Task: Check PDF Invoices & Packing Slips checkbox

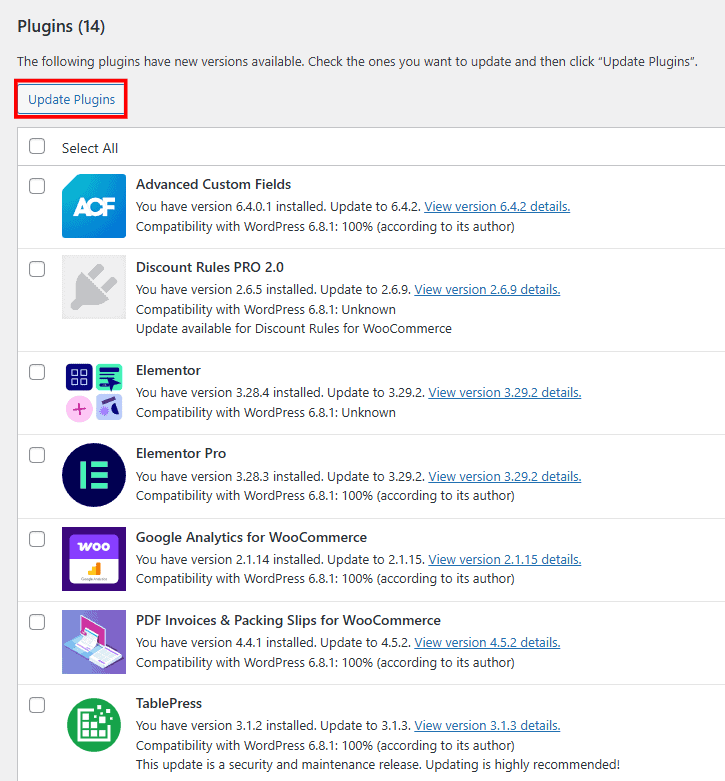Action: click(x=37, y=622)
